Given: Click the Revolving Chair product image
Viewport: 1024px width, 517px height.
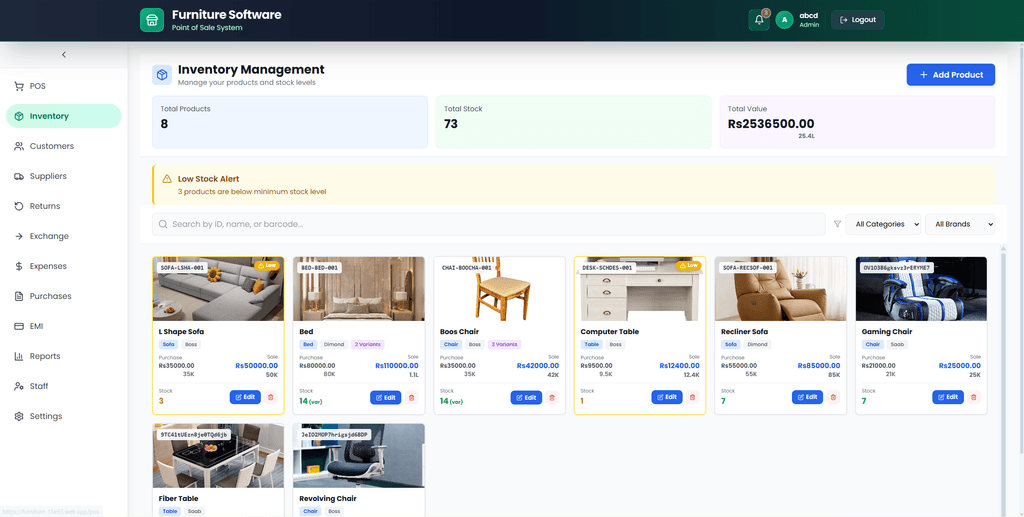Looking at the screenshot, I should tap(359, 456).
